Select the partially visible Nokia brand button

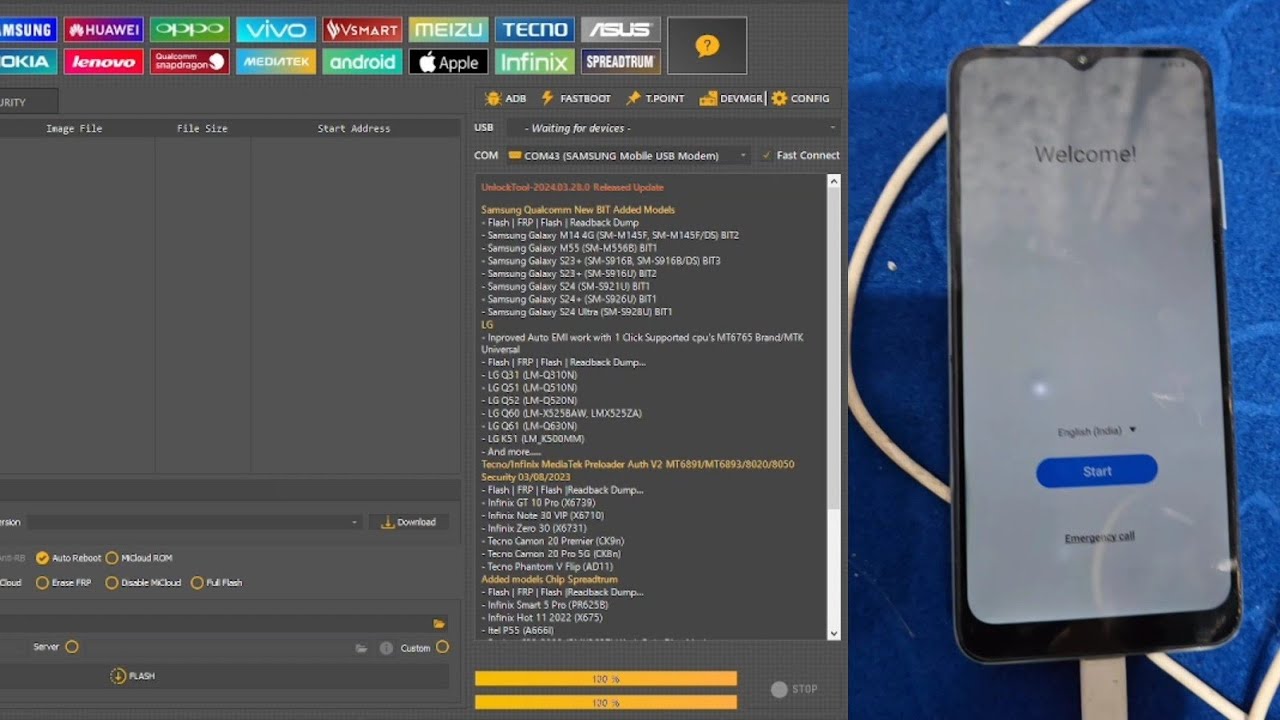click(x=28, y=61)
